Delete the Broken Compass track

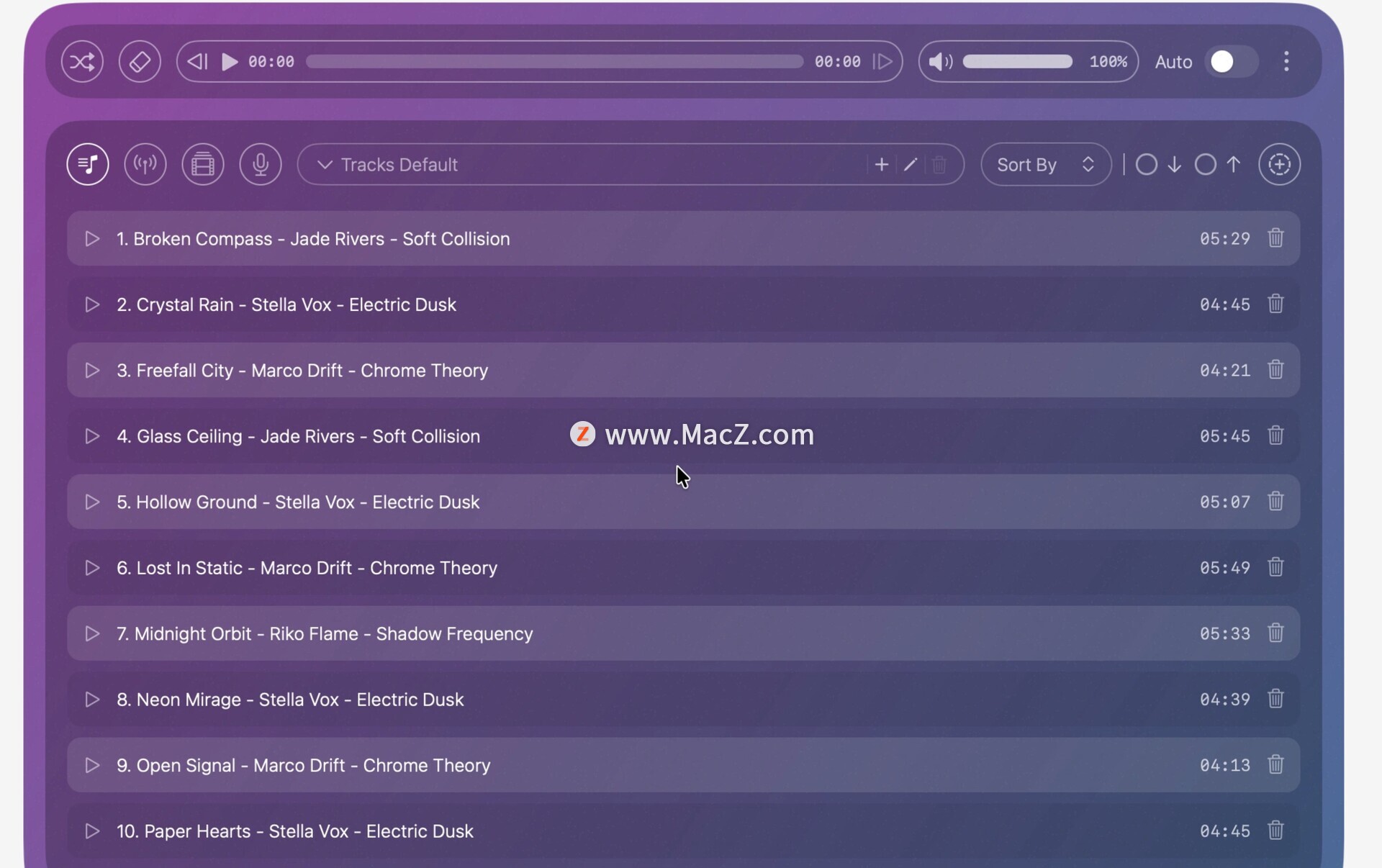point(1275,238)
